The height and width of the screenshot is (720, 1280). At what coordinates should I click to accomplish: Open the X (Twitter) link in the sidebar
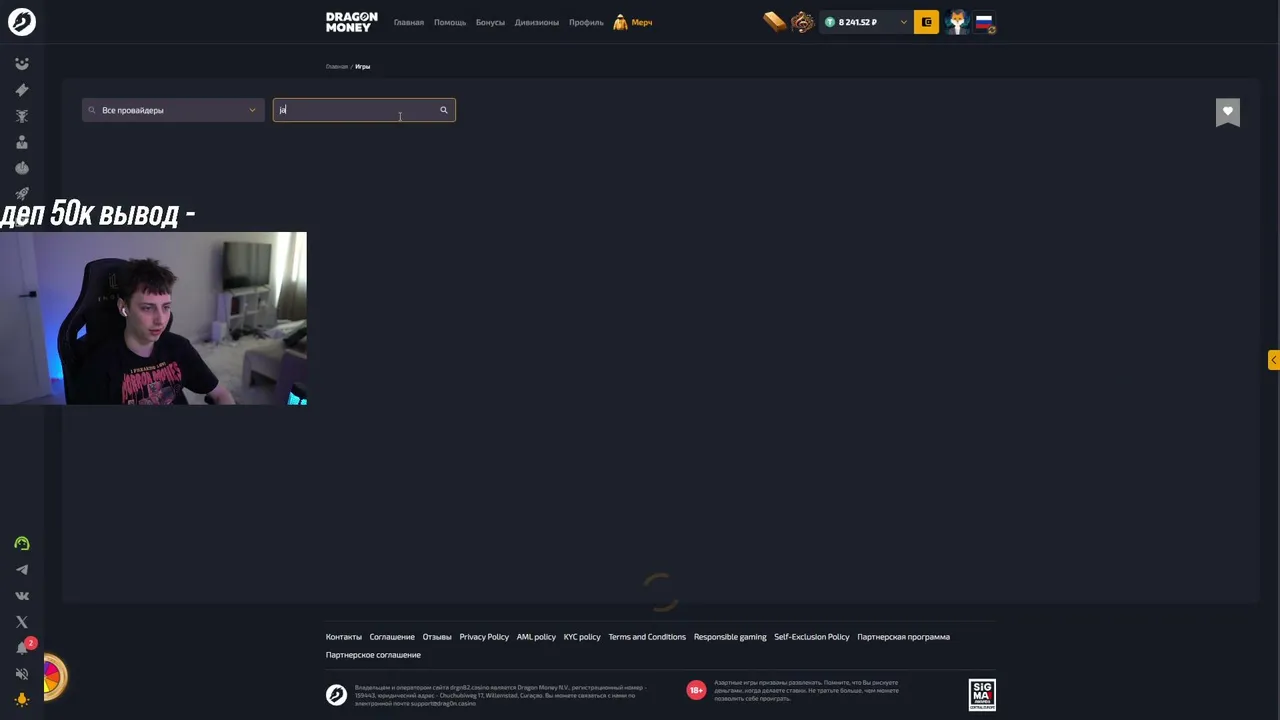click(22, 622)
